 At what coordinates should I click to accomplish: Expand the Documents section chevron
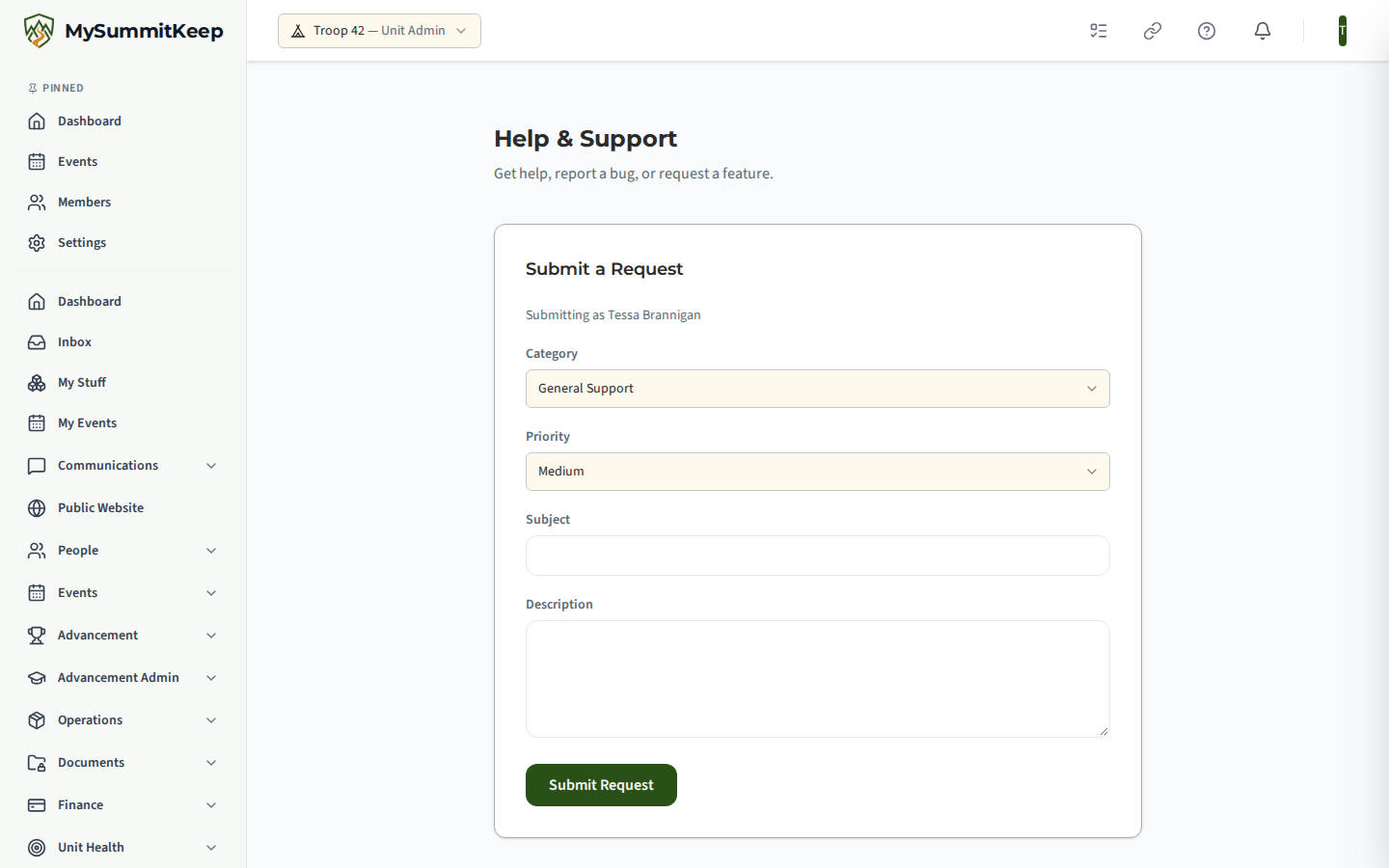[x=211, y=763]
